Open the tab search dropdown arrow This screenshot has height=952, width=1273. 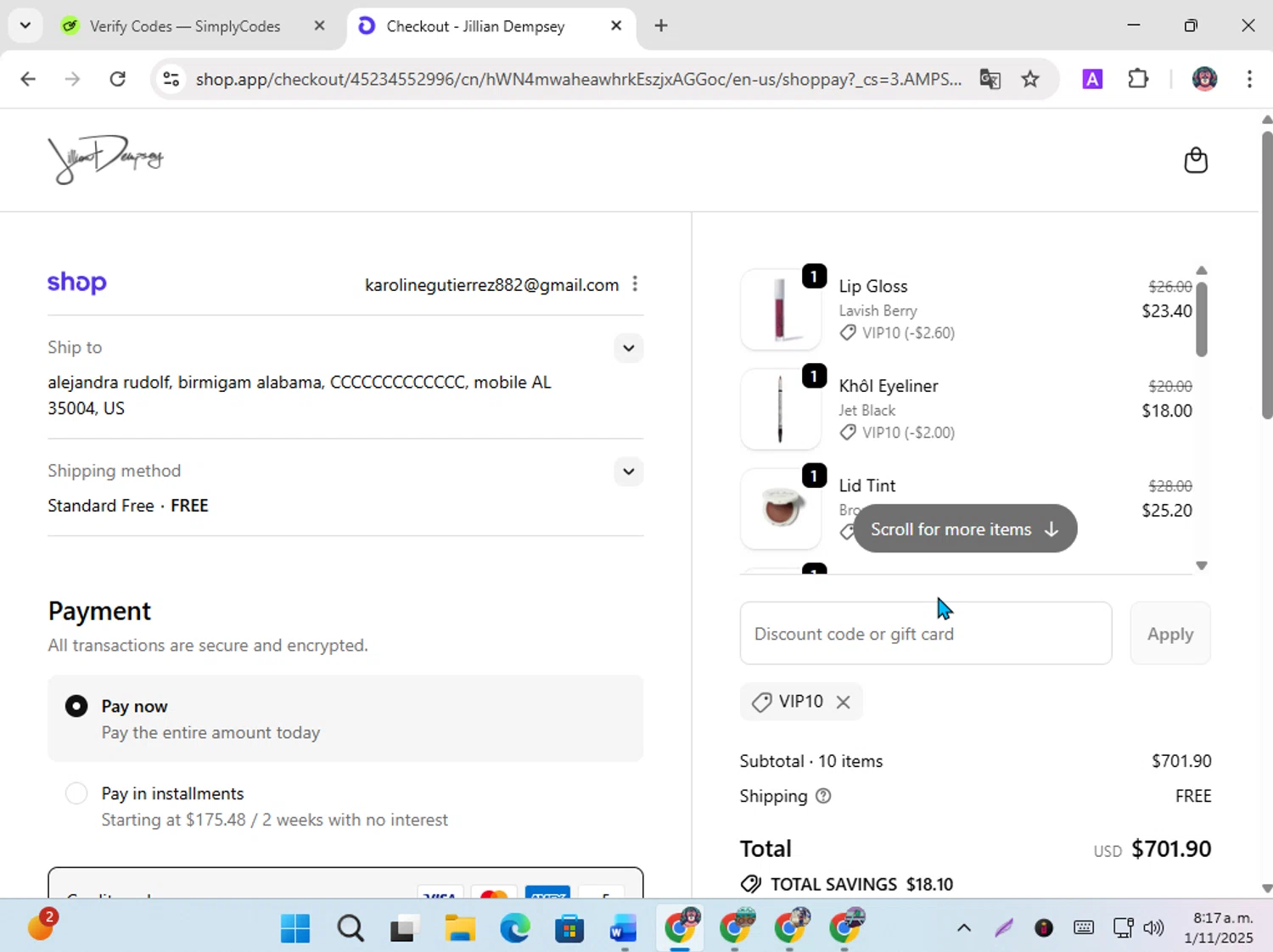[x=25, y=25]
